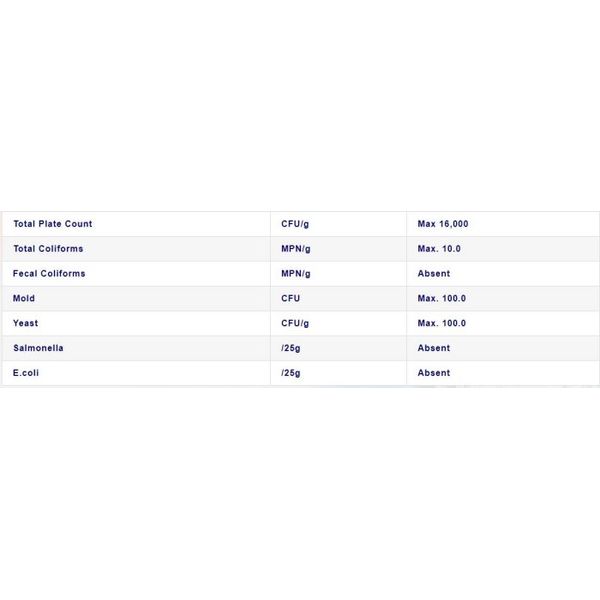
Task: Select the Total Coliforms row label
Action: [48, 249]
